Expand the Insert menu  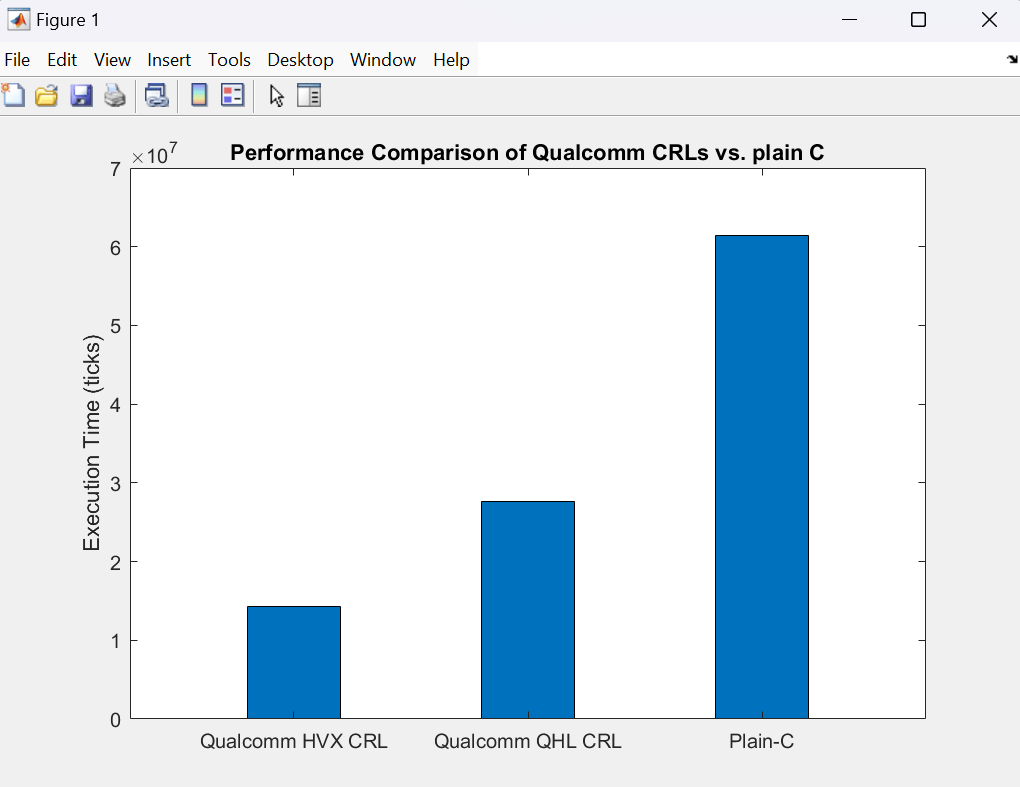pos(169,60)
